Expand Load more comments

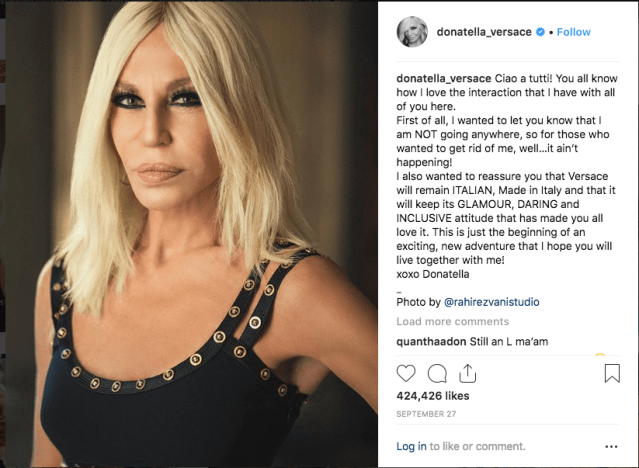pos(452,322)
